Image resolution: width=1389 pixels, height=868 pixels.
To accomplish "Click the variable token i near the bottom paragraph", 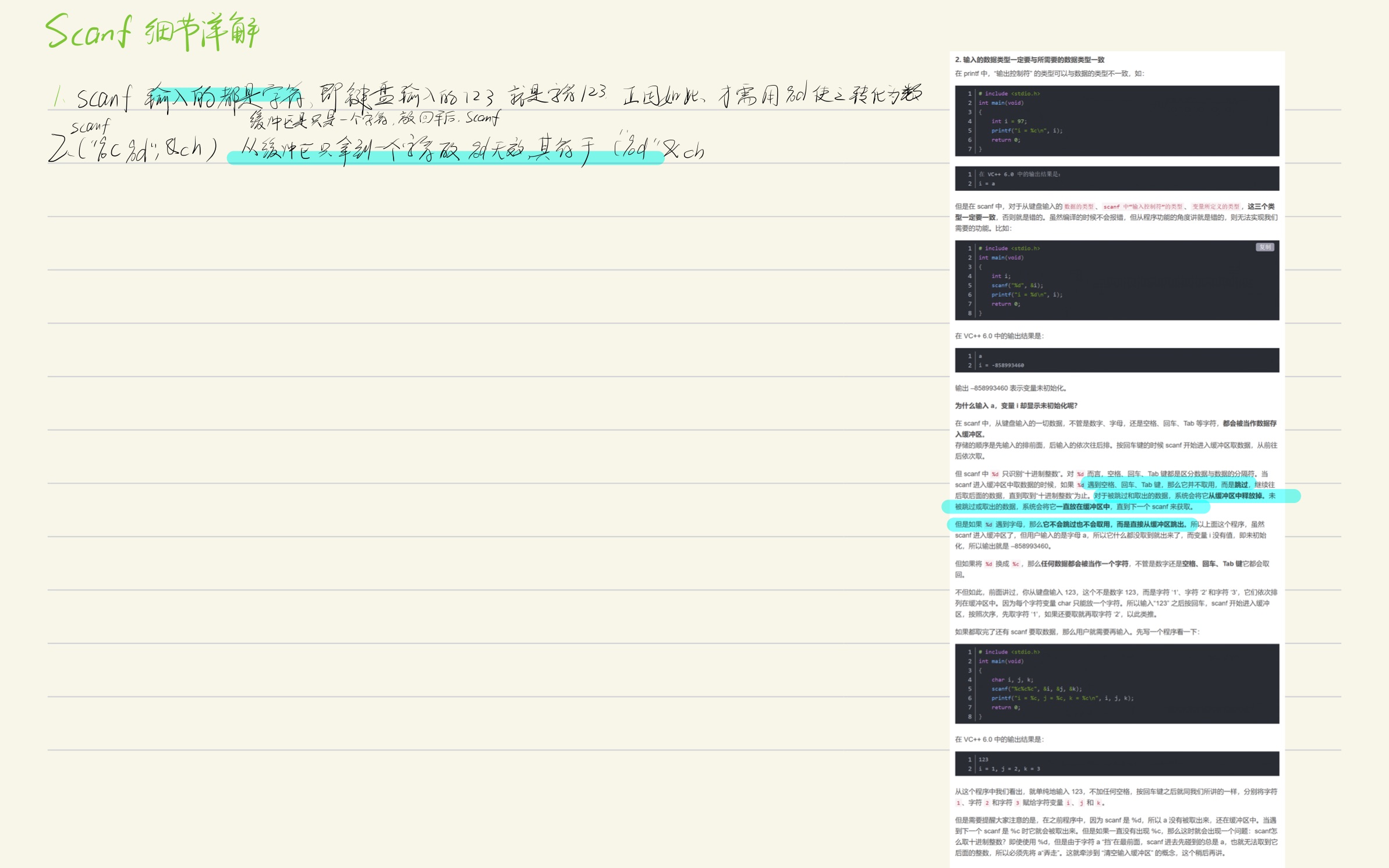I will [1068, 802].
